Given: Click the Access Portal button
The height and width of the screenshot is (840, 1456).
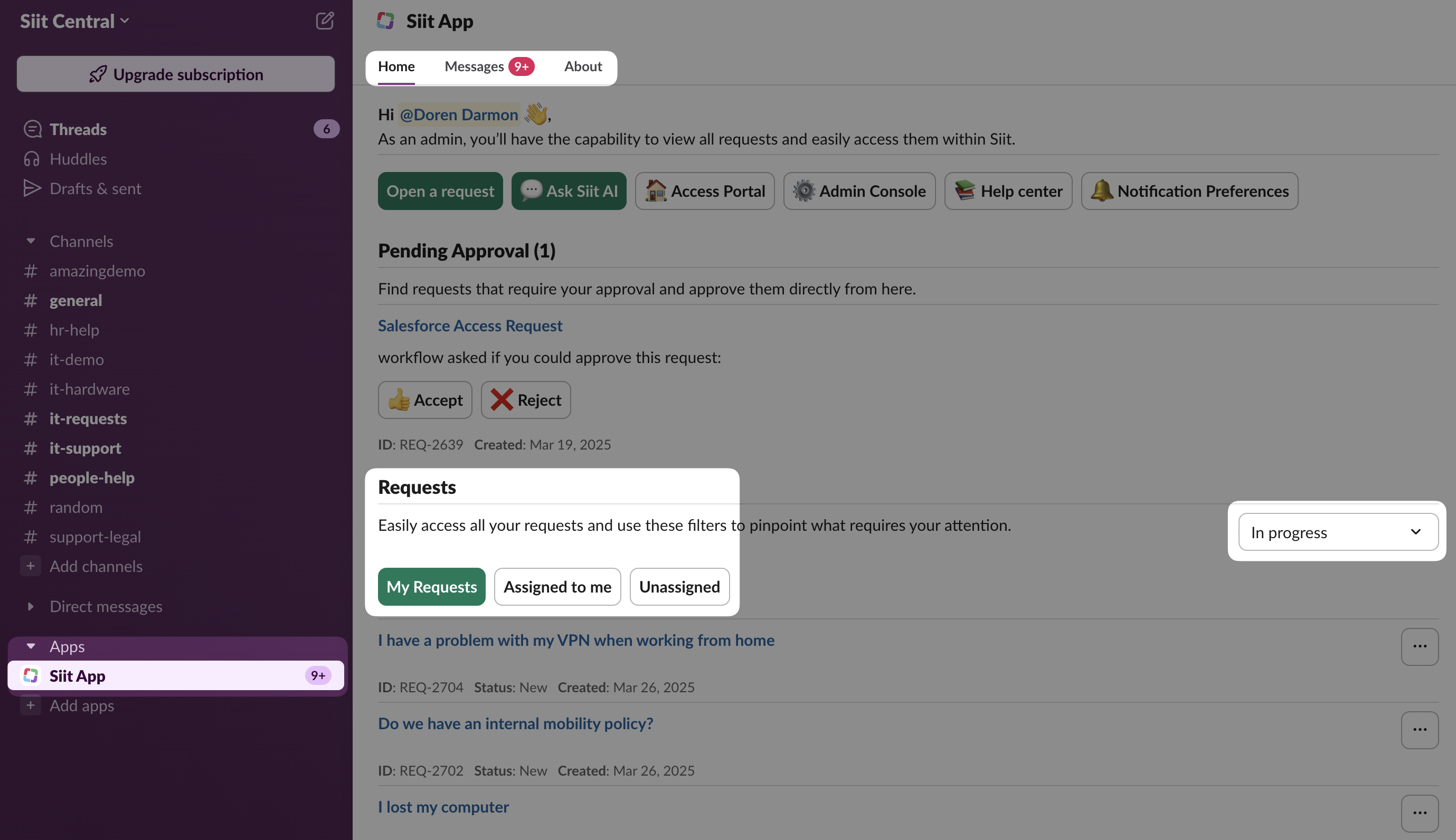Looking at the screenshot, I should [704, 191].
